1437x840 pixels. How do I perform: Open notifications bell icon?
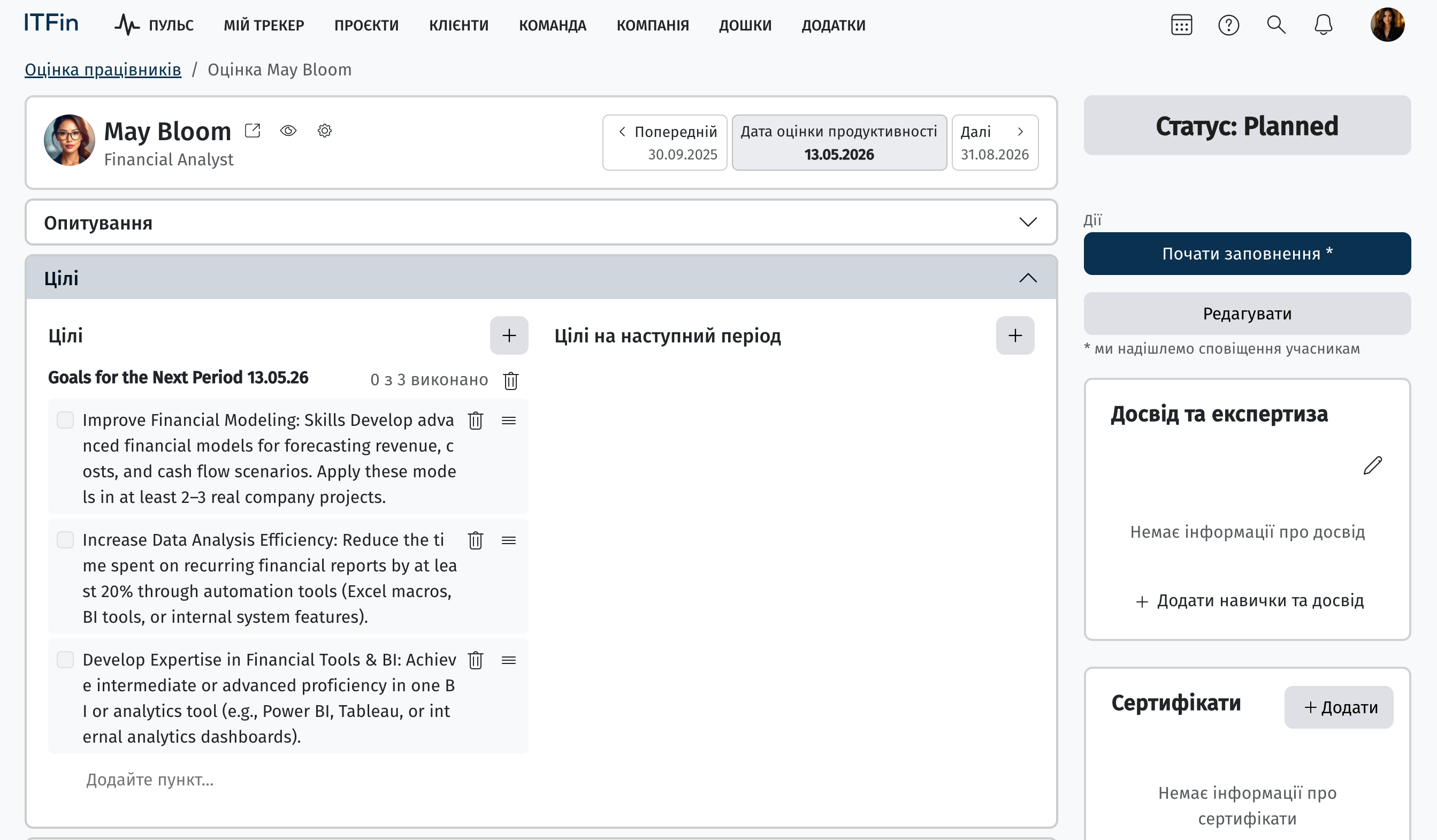coord(1323,25)
